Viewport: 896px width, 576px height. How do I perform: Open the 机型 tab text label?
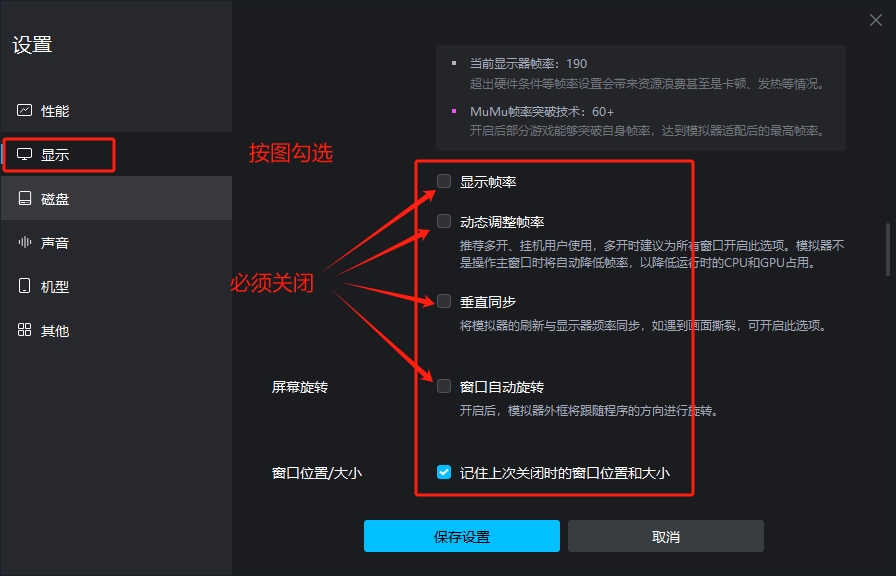pyautogui.click(x=55, y=287)
